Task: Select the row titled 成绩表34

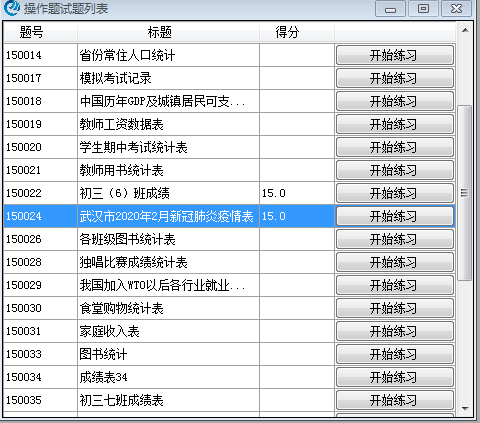Action: click(x=229, y=377)
